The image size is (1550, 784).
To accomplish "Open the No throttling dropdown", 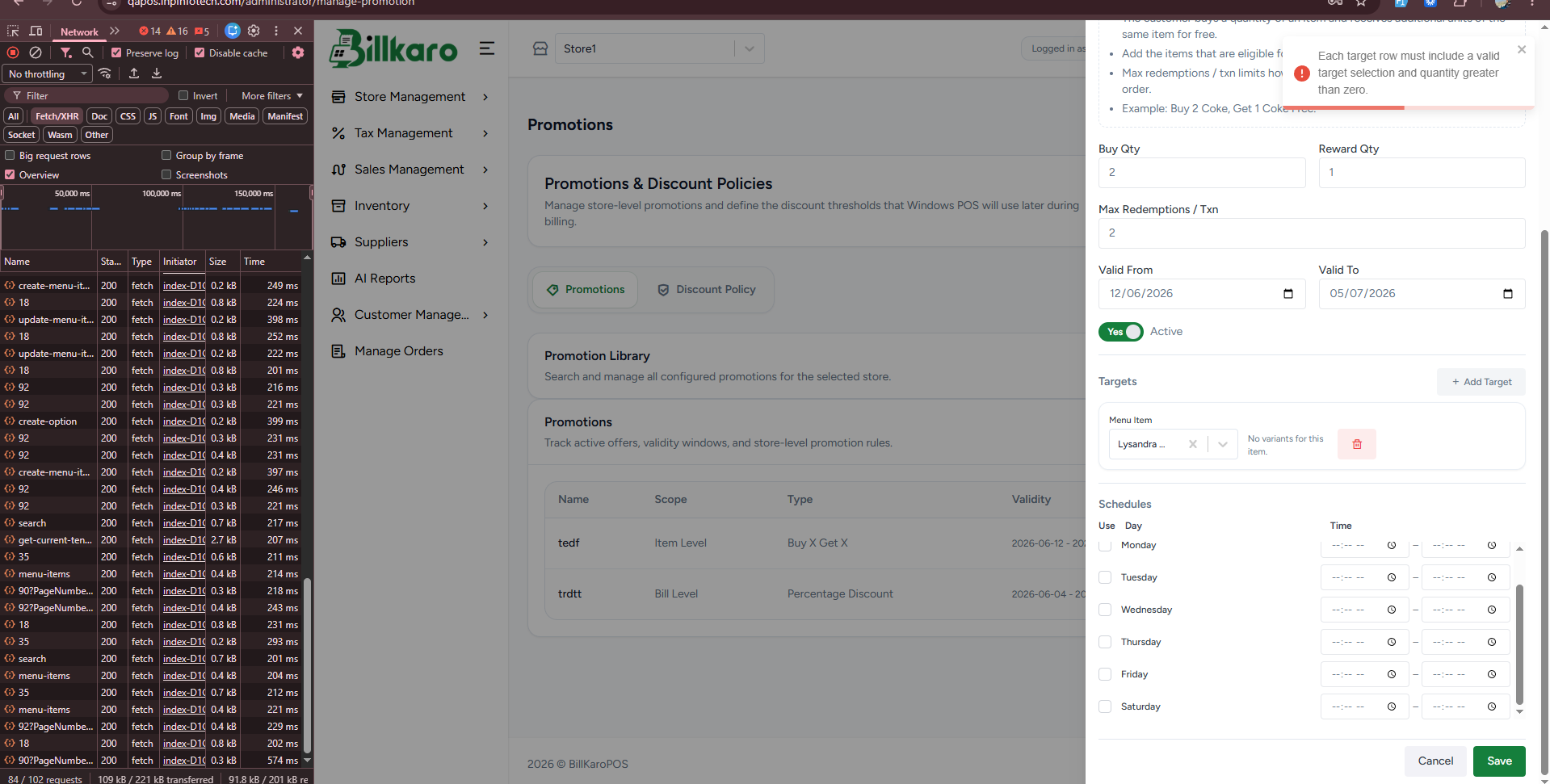I will pyautogui.click(x=48, y=73).
